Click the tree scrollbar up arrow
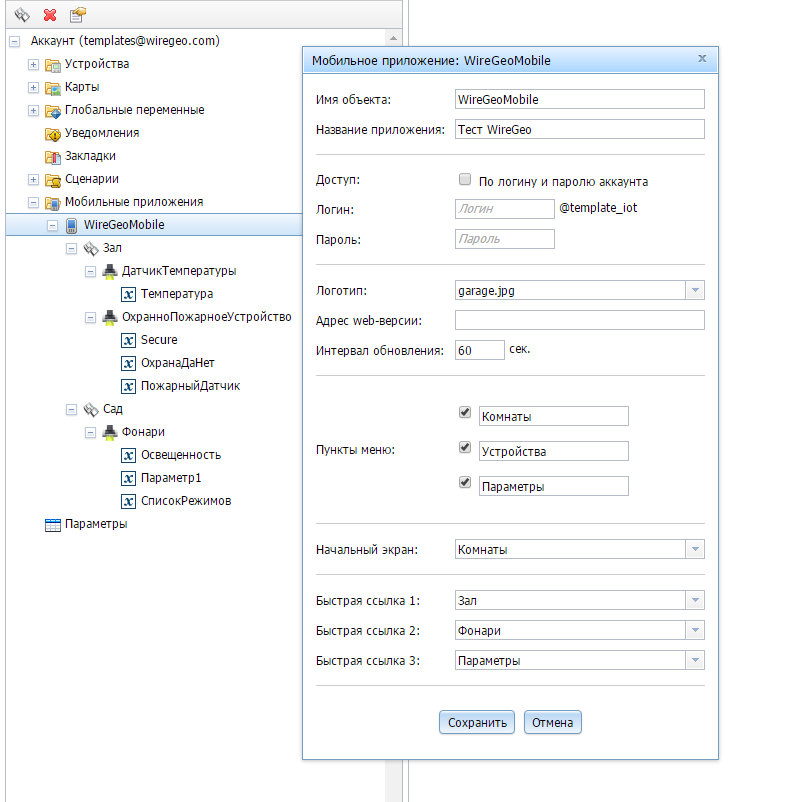 tap(393, 38)
